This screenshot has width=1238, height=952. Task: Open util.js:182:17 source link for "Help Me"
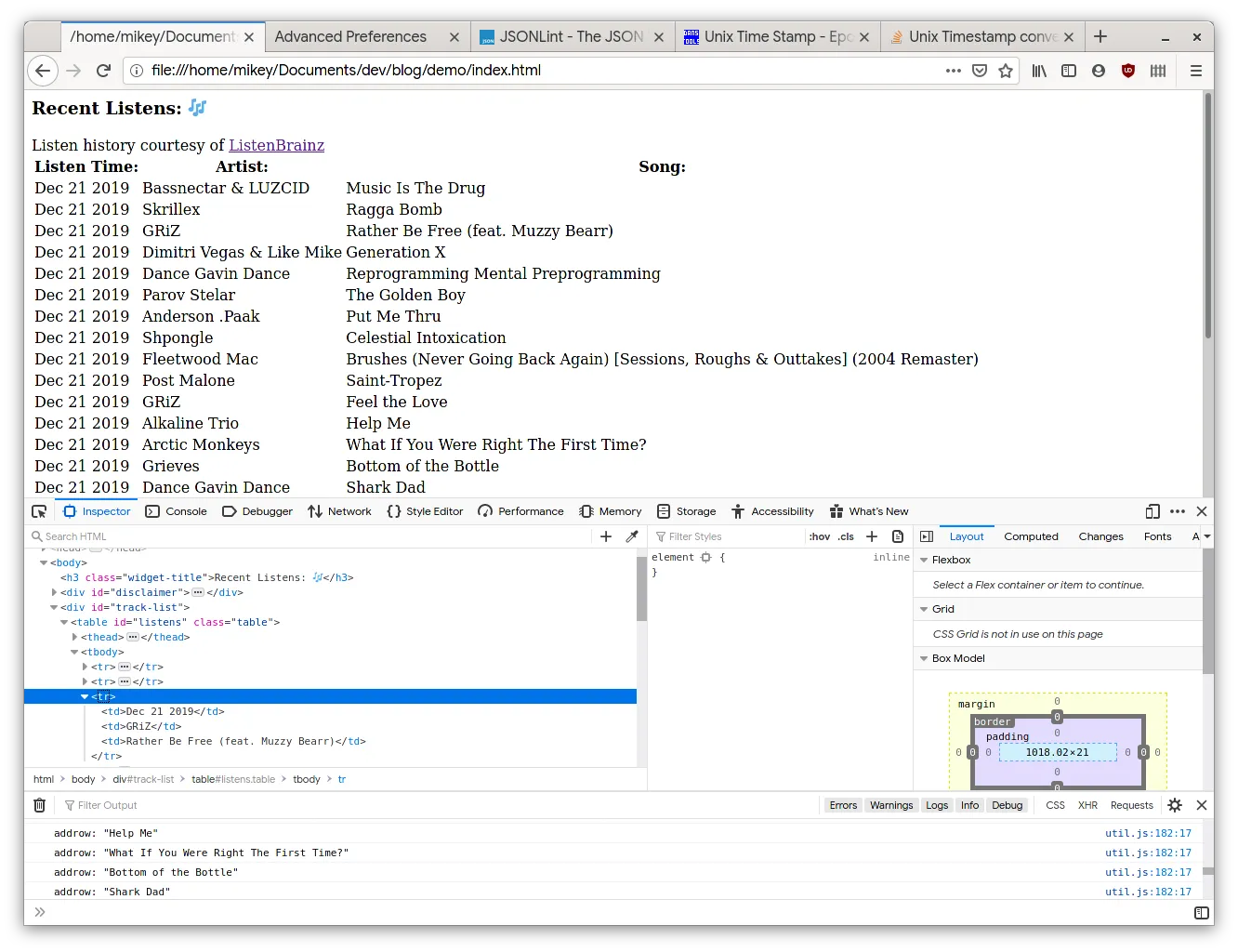pyautogui.click(x=1148, y=833)
